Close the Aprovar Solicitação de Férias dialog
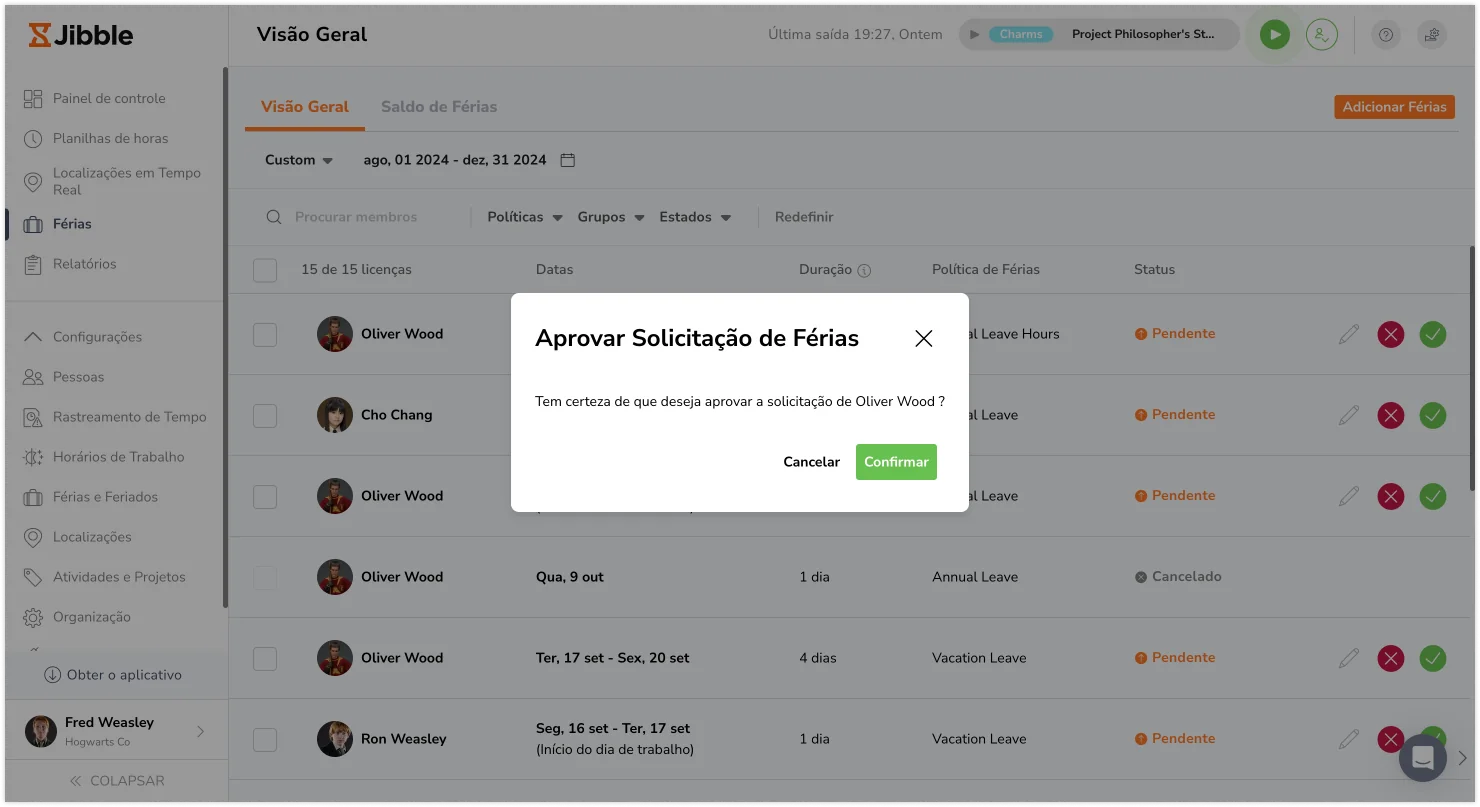The image size is (1480, 807). [x=923, y=338]
